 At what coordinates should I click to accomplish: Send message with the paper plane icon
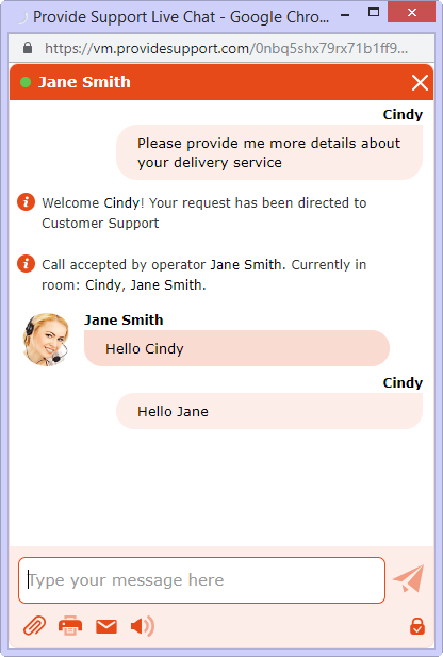click(409, 579)
